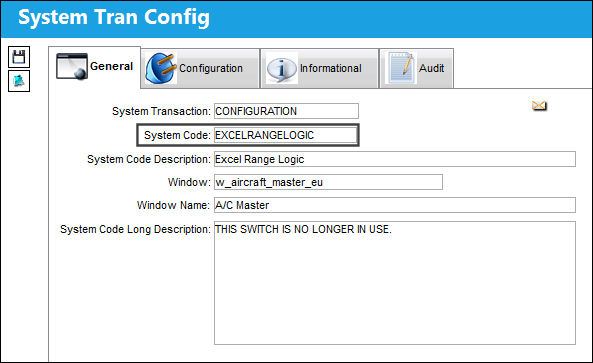Click the icon below the Save button

[x=19, y=81]
